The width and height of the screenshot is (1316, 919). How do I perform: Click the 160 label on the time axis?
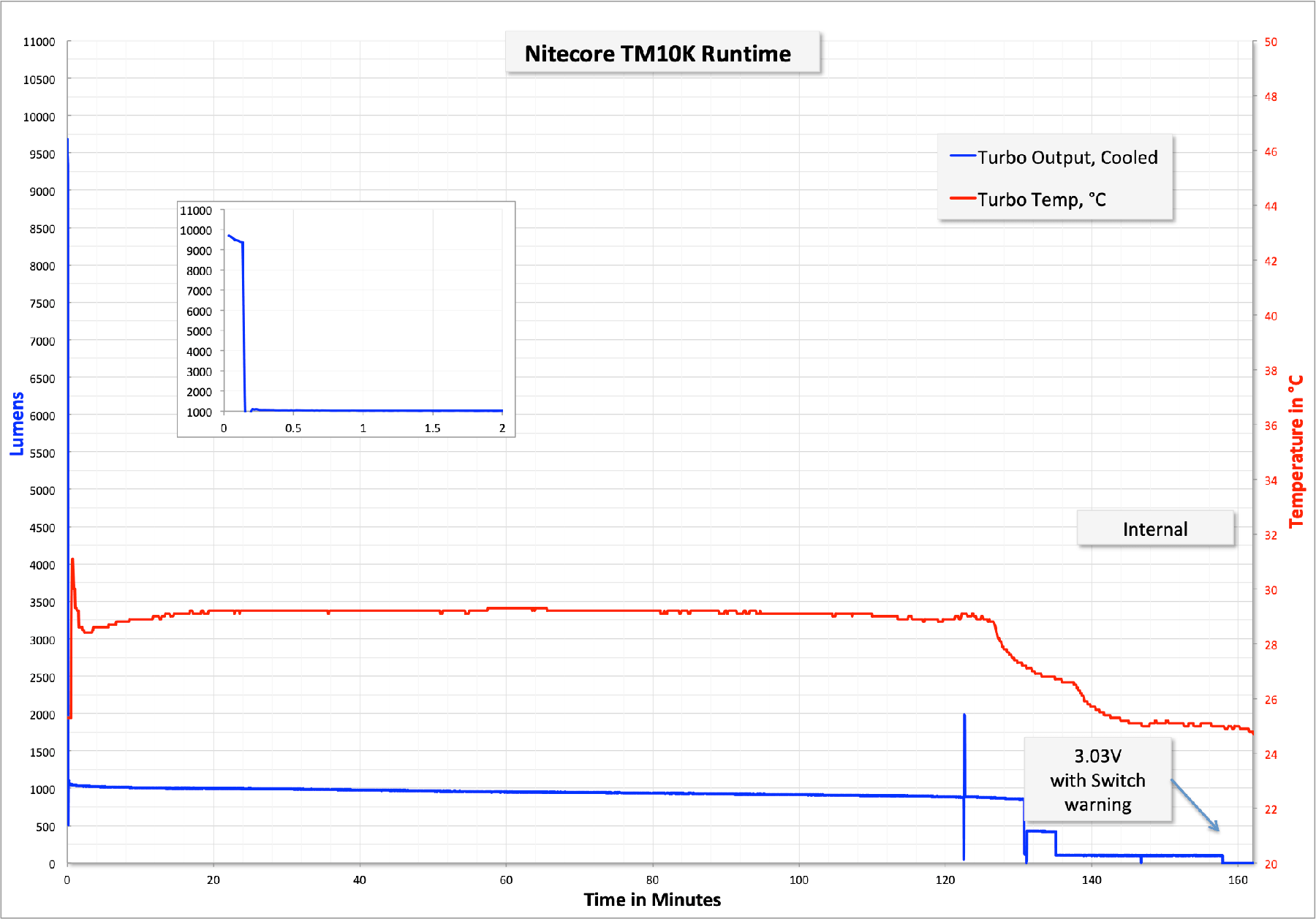pyautogui.click(x=1237, y=880)
